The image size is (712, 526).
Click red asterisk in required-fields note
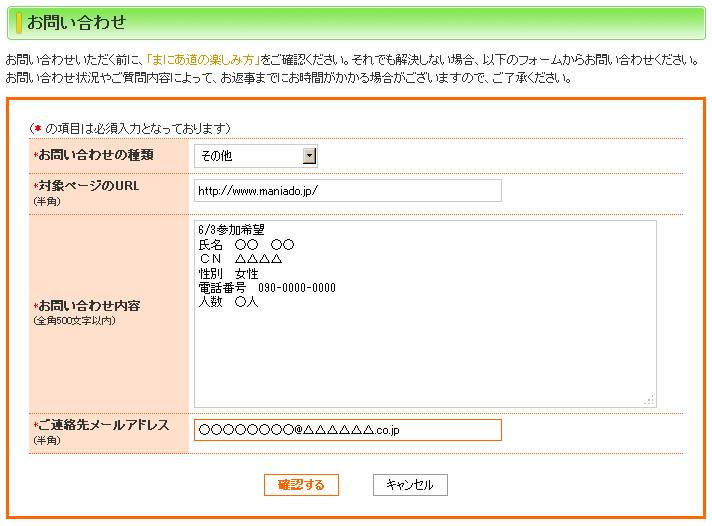[36, 128]
